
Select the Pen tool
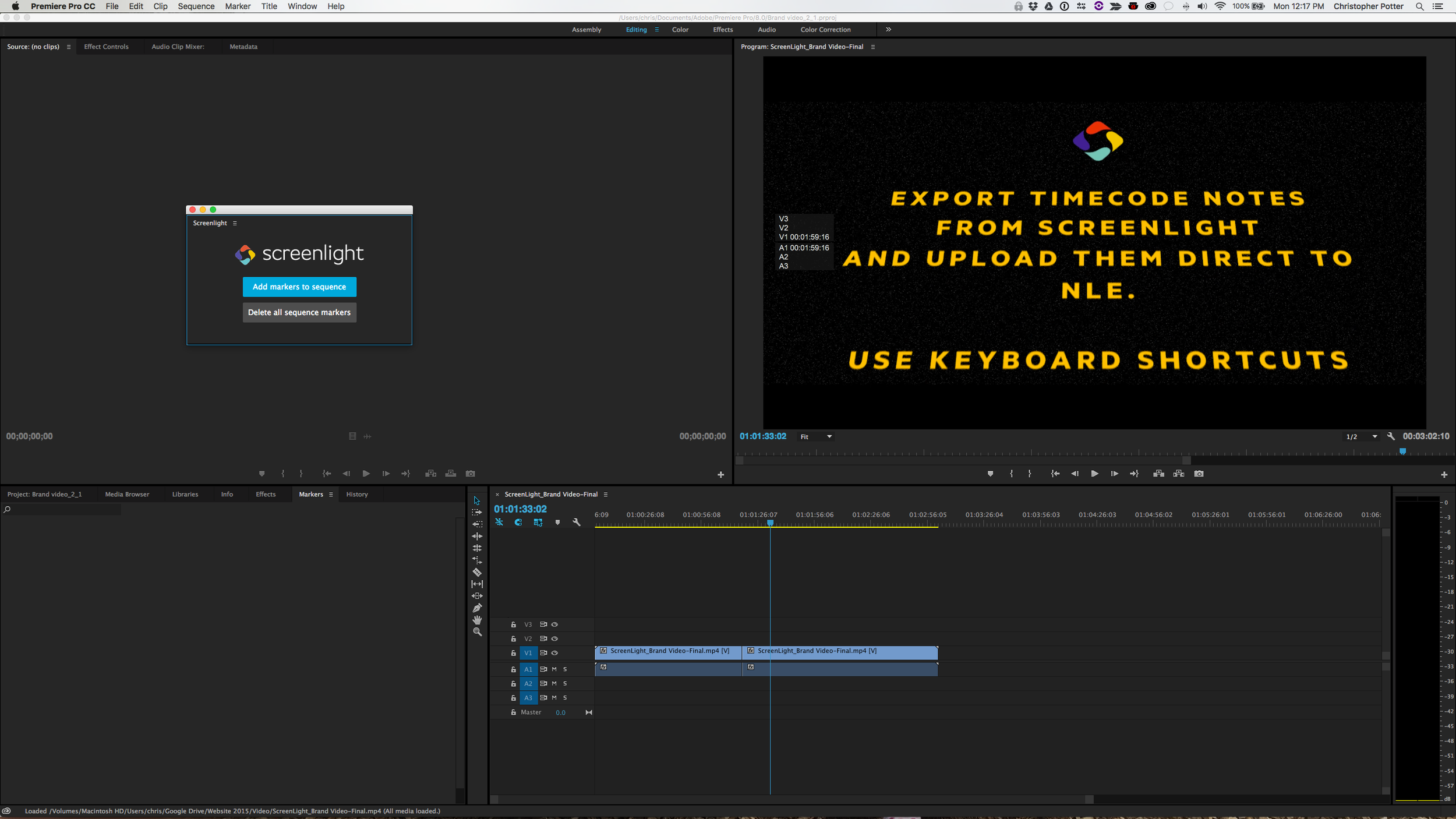pyautogui.click(x=476, y=608)
